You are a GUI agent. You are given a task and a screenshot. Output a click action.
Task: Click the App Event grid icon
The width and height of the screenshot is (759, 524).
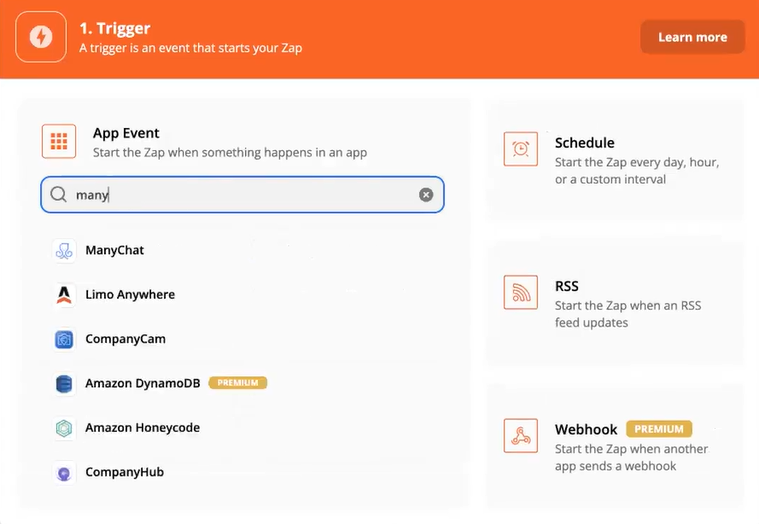(59, 141)
